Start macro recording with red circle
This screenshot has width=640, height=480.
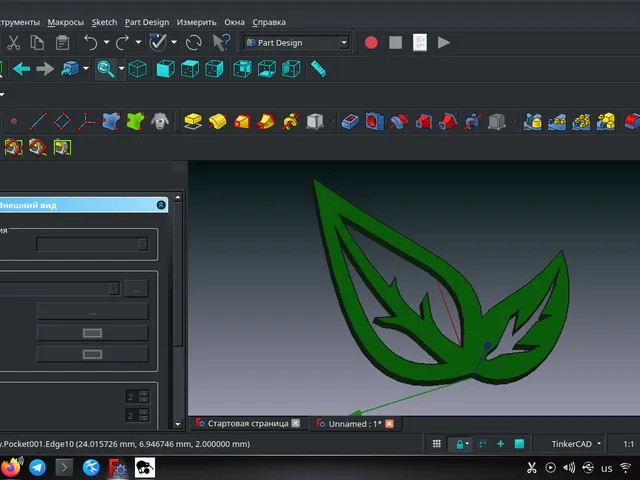pos(371,42)
